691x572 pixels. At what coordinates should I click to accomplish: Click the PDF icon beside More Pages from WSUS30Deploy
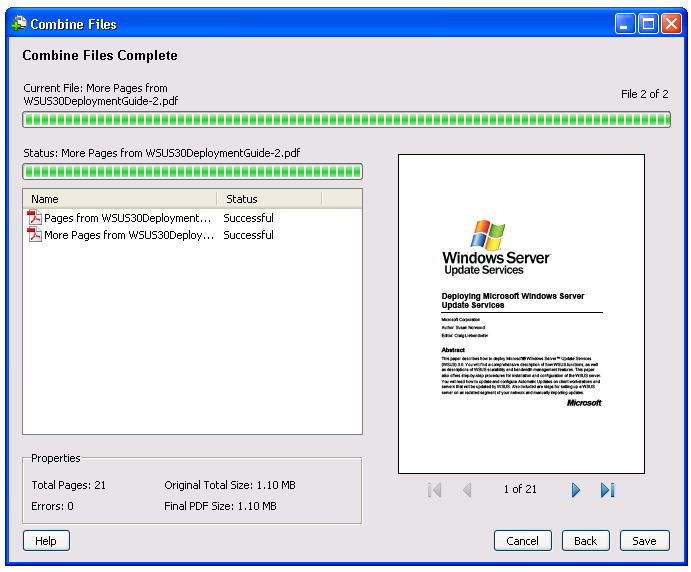pos(34,234)
